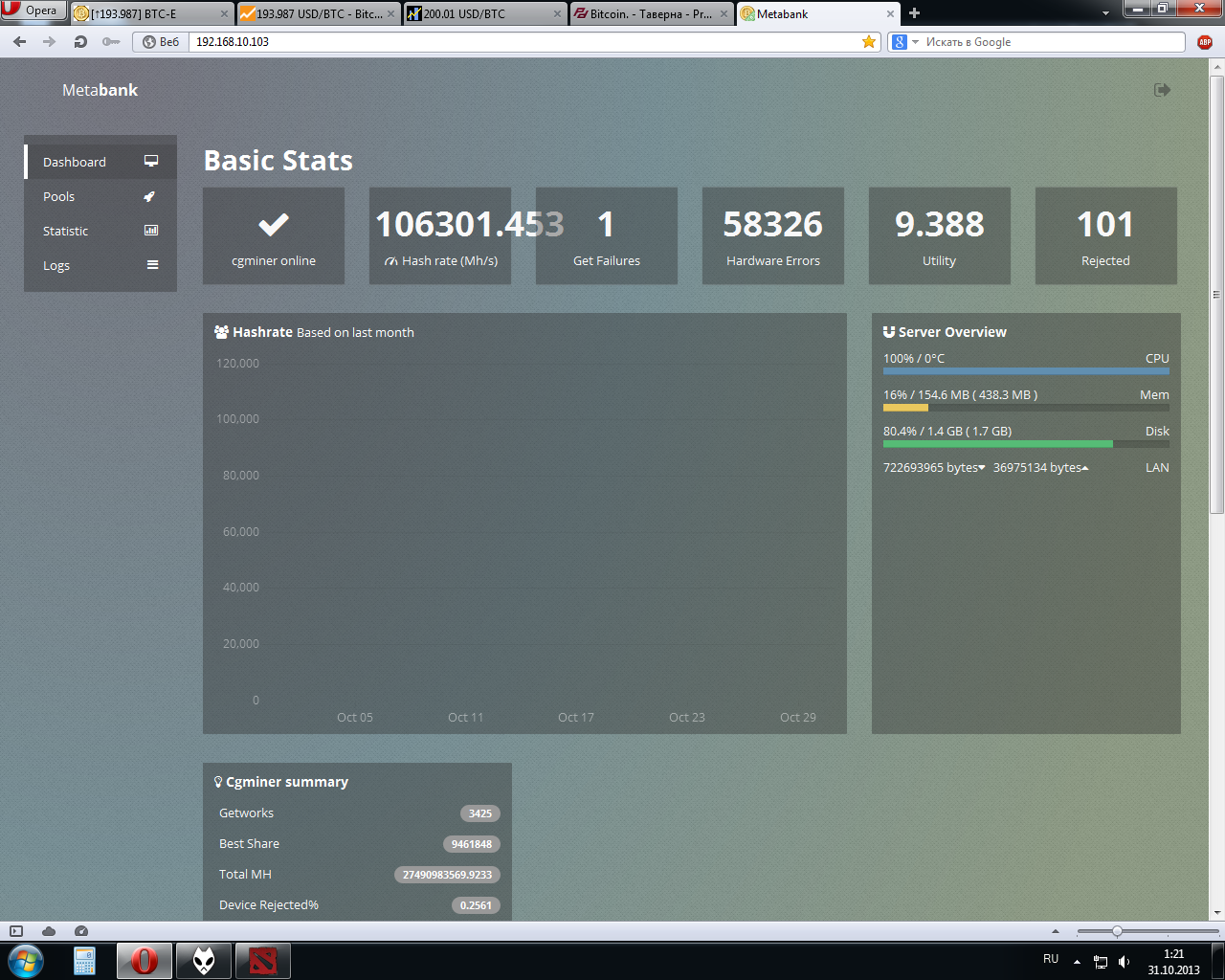Switch to the 200.01 USD/BTC tab
The image size is (1225, 980).
483,13
